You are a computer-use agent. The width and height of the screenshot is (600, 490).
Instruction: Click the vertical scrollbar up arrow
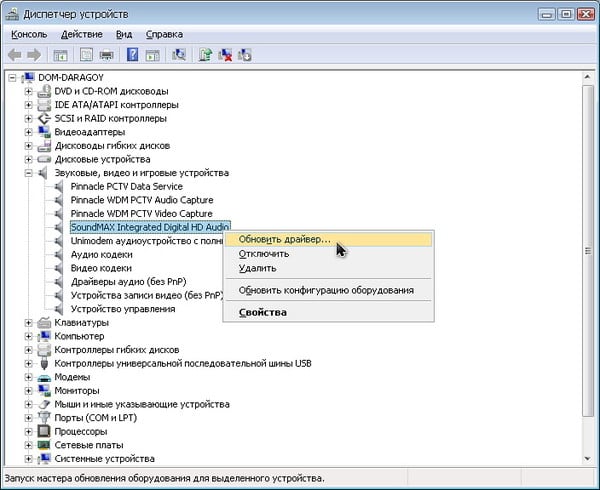587,78
